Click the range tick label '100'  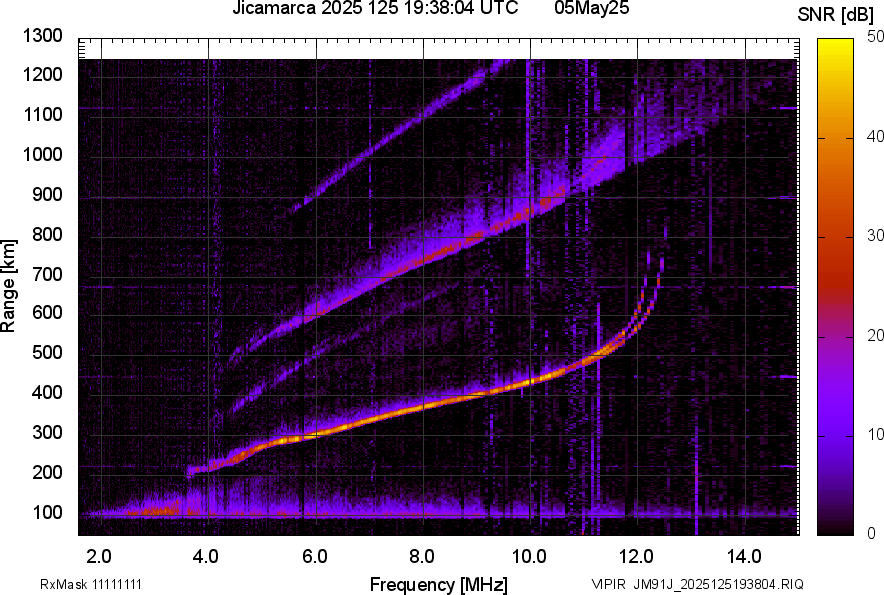(47, 512)
